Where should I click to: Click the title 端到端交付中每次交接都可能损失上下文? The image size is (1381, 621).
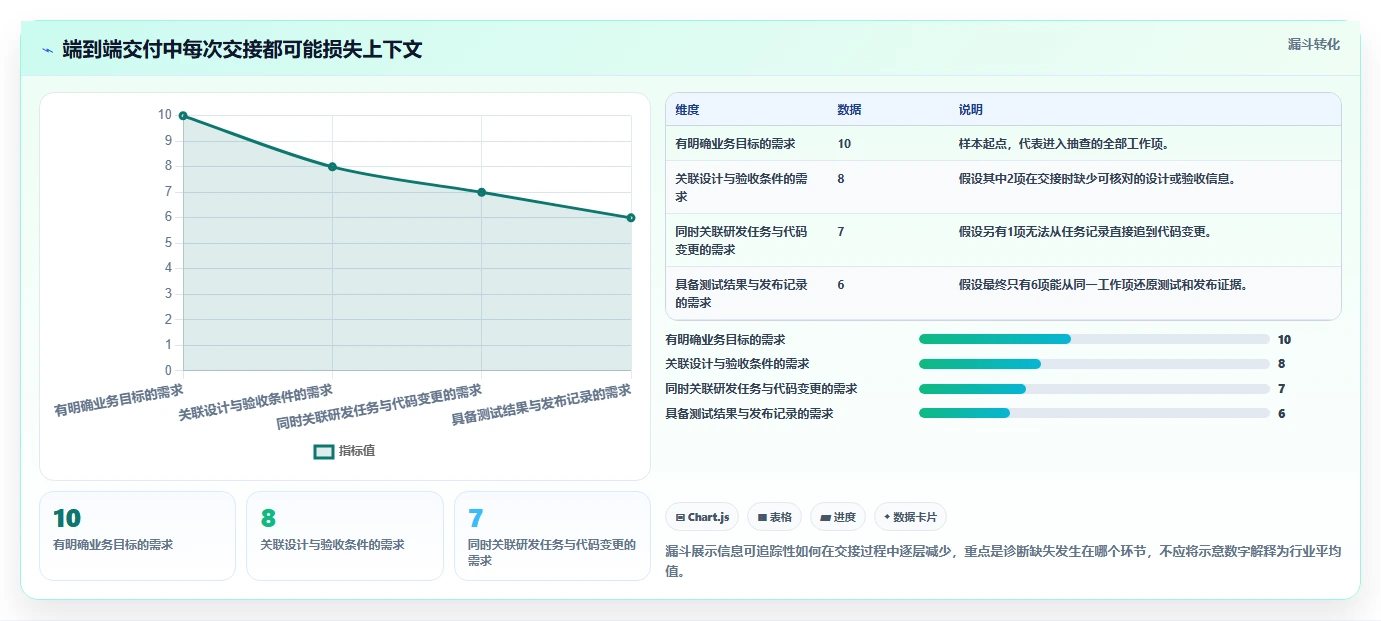coord(242,49)
